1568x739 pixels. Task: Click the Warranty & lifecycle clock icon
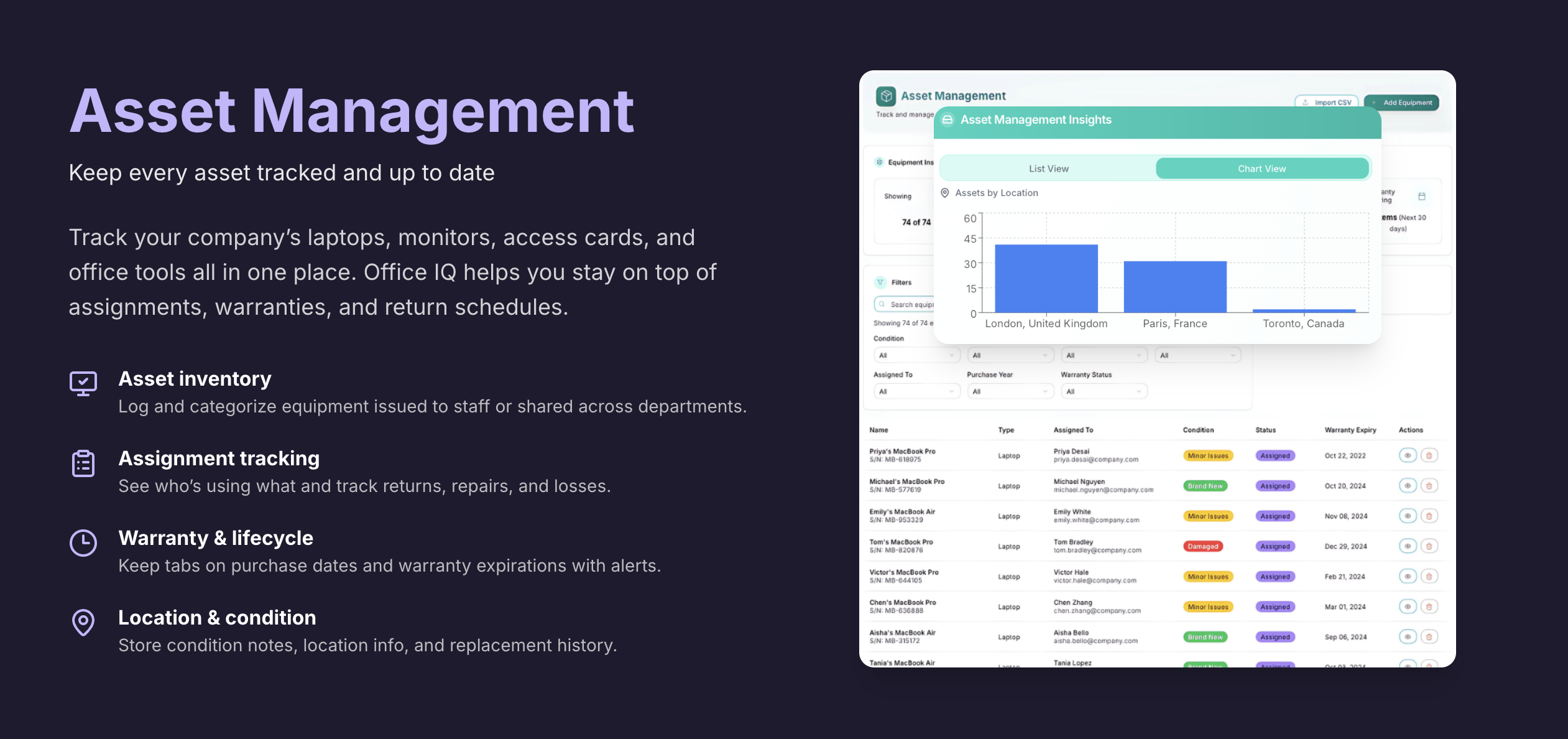(83, 543)
